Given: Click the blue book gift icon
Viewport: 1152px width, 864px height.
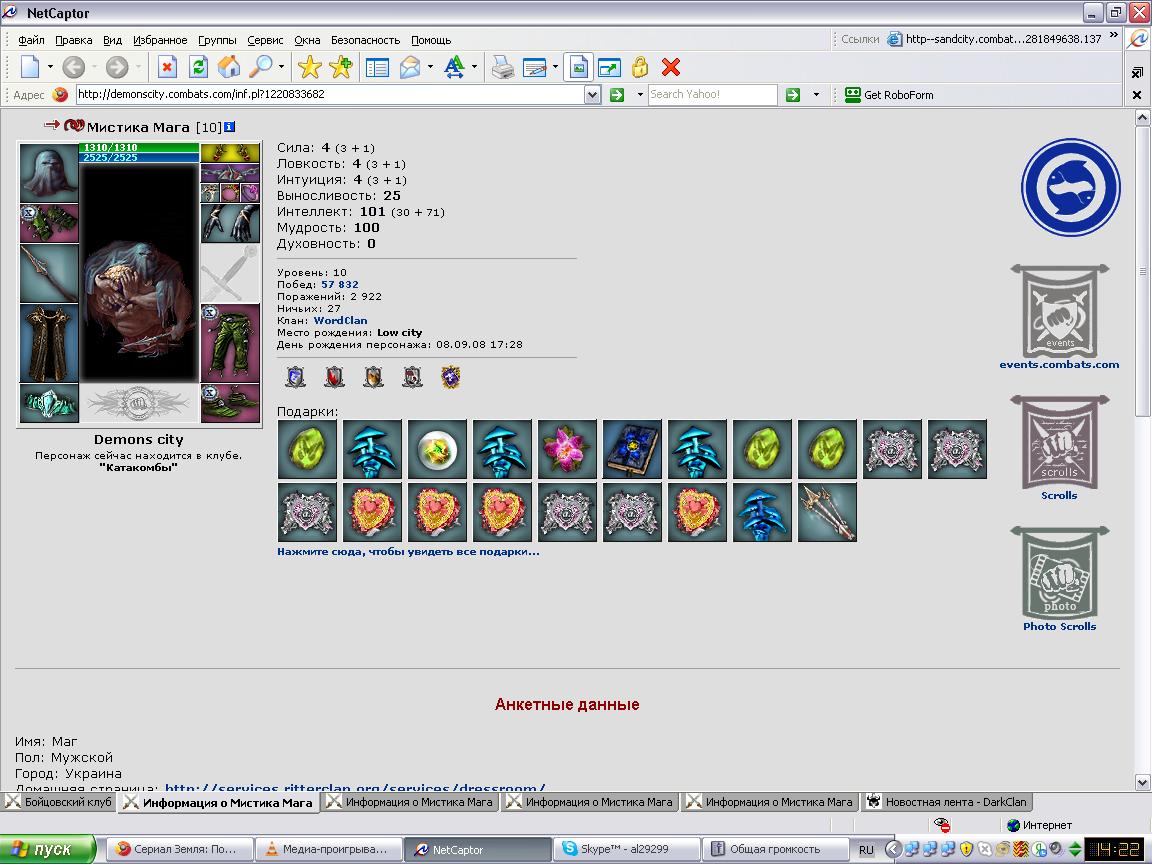Looking at the screenshot, I should click(x=632, y=450).
